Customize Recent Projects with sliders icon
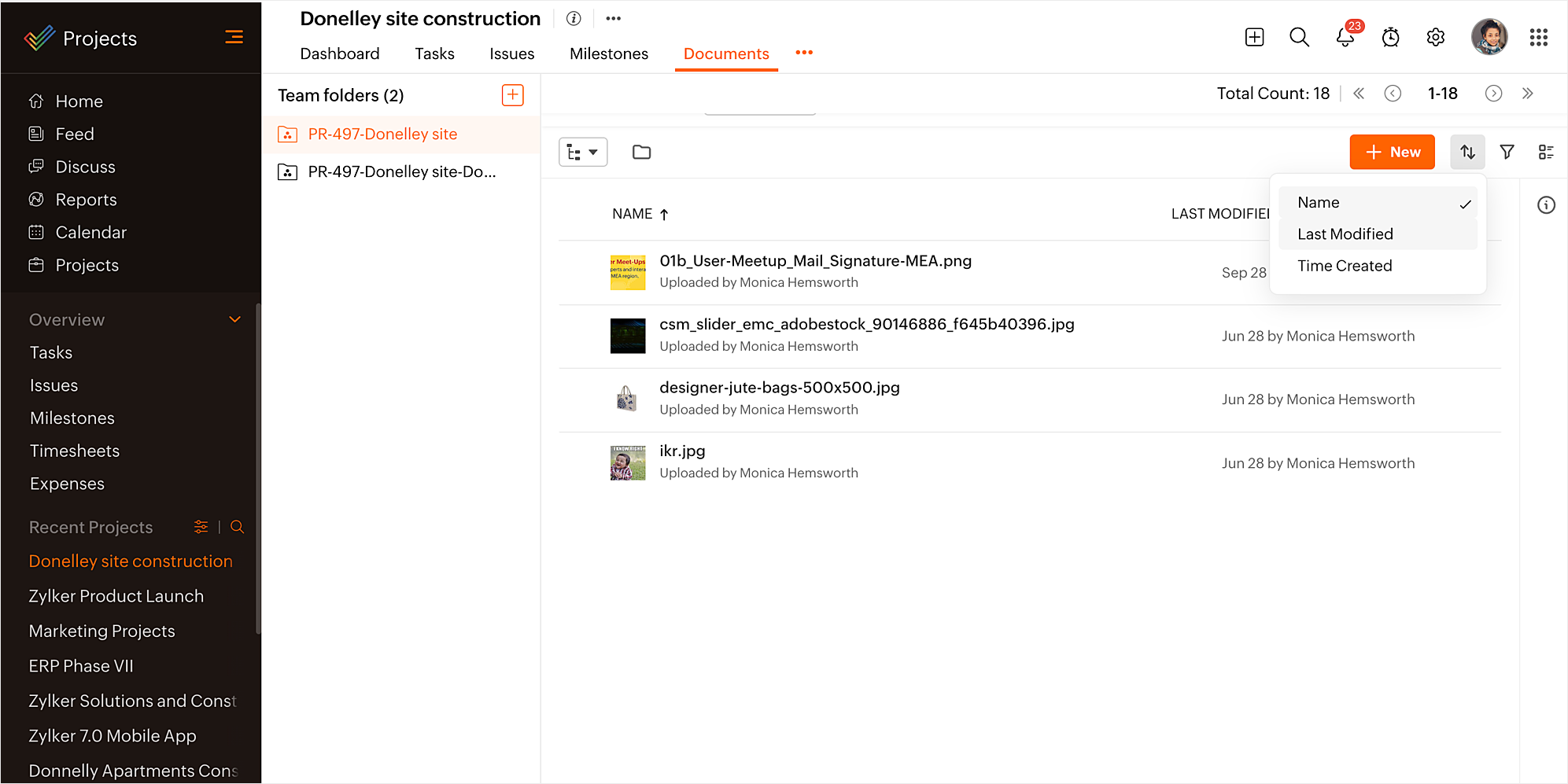The image size is (1568, 784). click(201, 527)
